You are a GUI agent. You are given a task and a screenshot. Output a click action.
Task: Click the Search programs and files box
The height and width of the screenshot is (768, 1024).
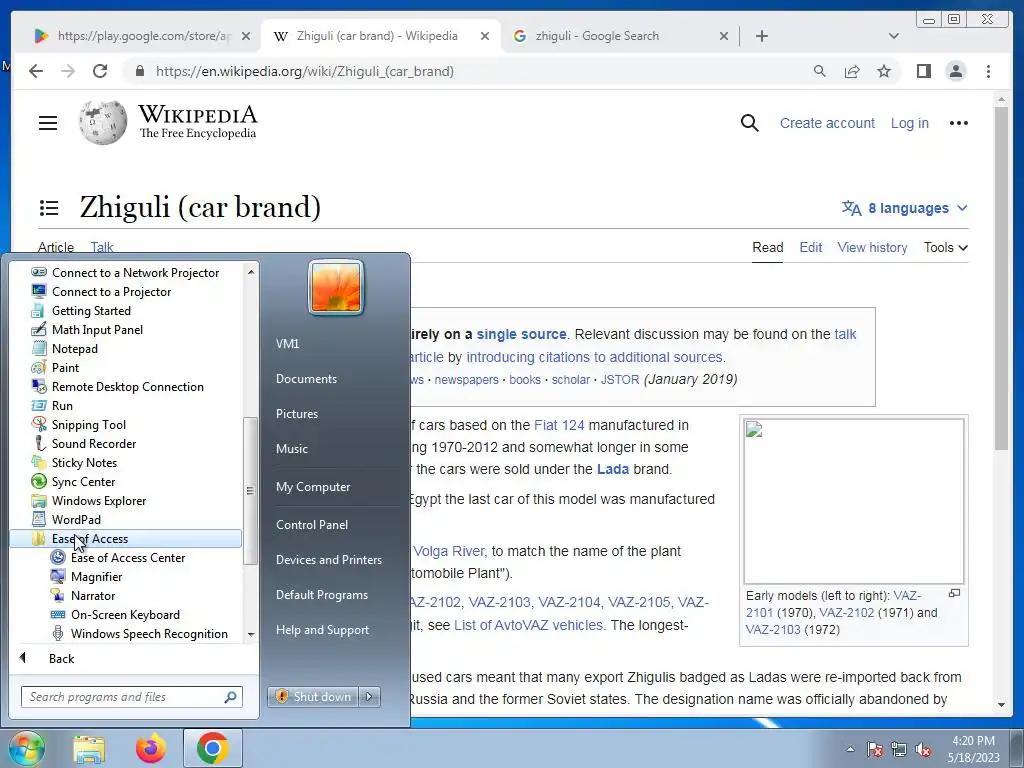[131, 697]
